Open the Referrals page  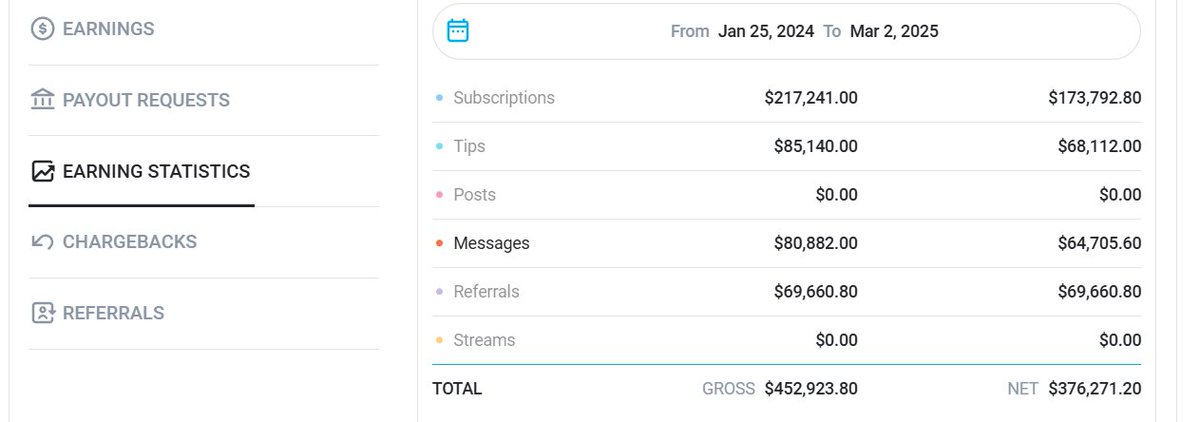tap(113, 313)
